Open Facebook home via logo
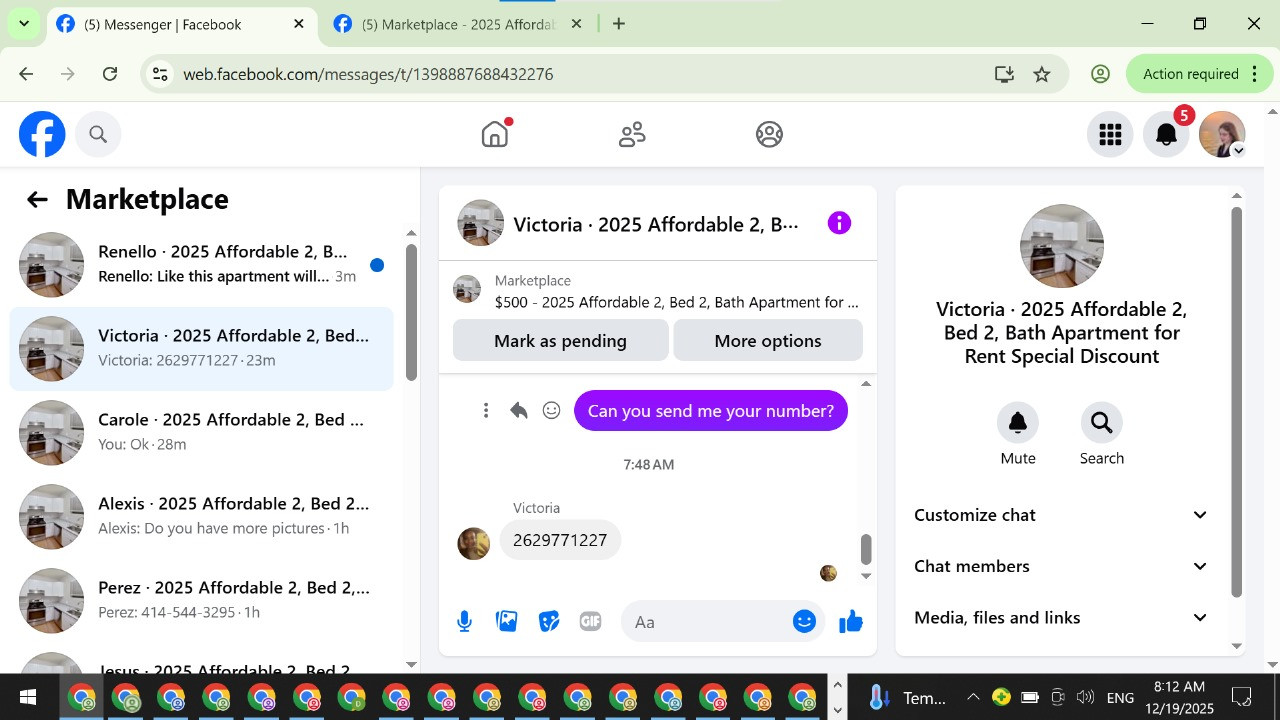 [x=42, y=134]
